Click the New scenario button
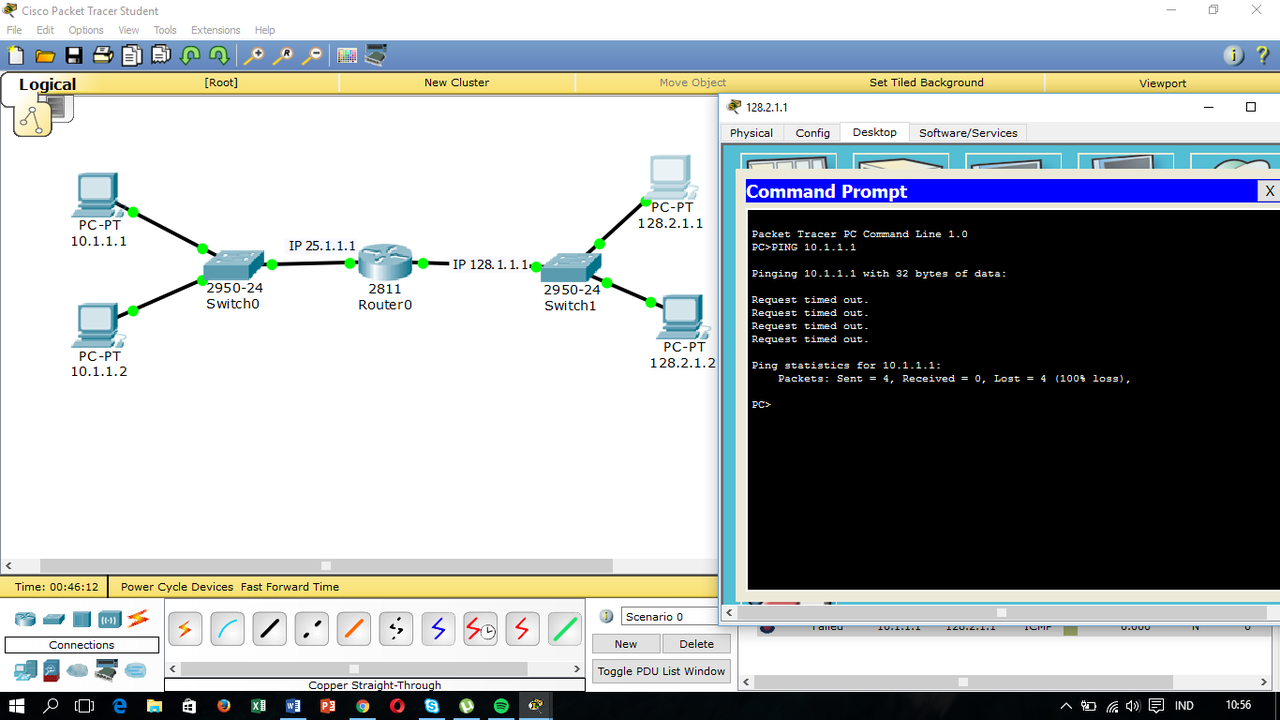 click(x=626, y=644)
